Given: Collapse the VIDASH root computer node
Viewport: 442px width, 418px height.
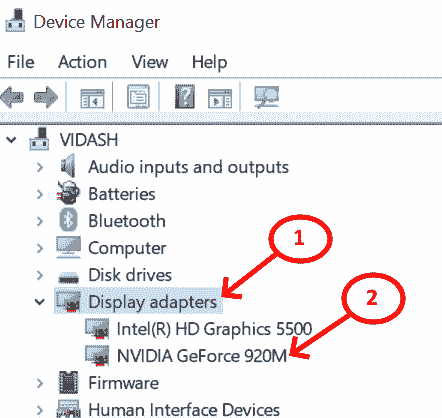Looking at the screenshot, I should pos(11,140).
